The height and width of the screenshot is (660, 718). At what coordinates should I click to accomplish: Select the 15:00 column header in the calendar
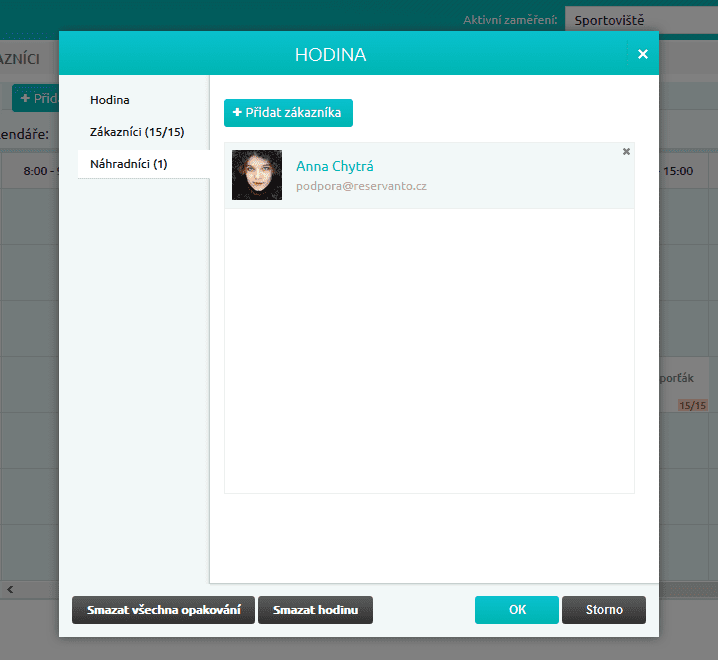pyautogui.click(x=678, y=171)
